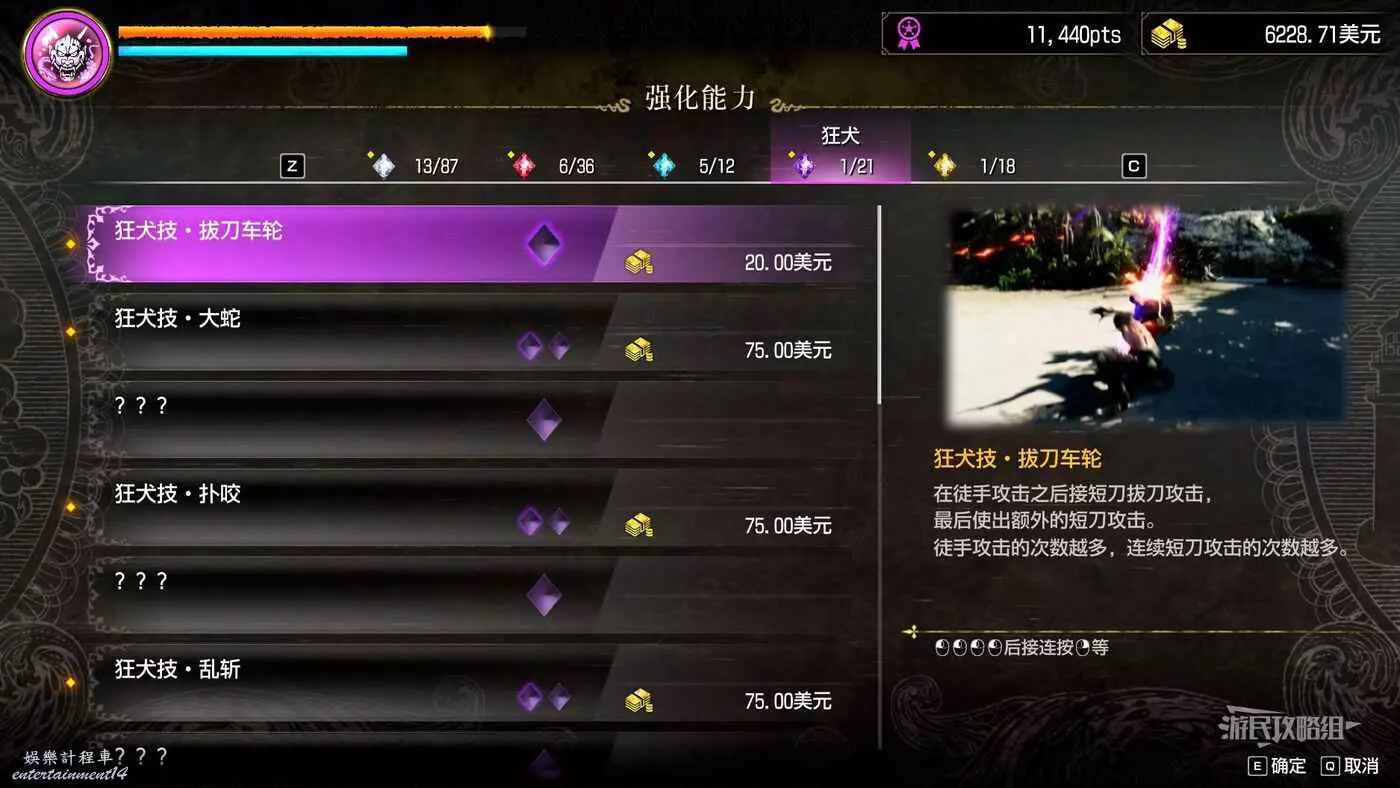Click the Z key previous category button

(292, 167)
